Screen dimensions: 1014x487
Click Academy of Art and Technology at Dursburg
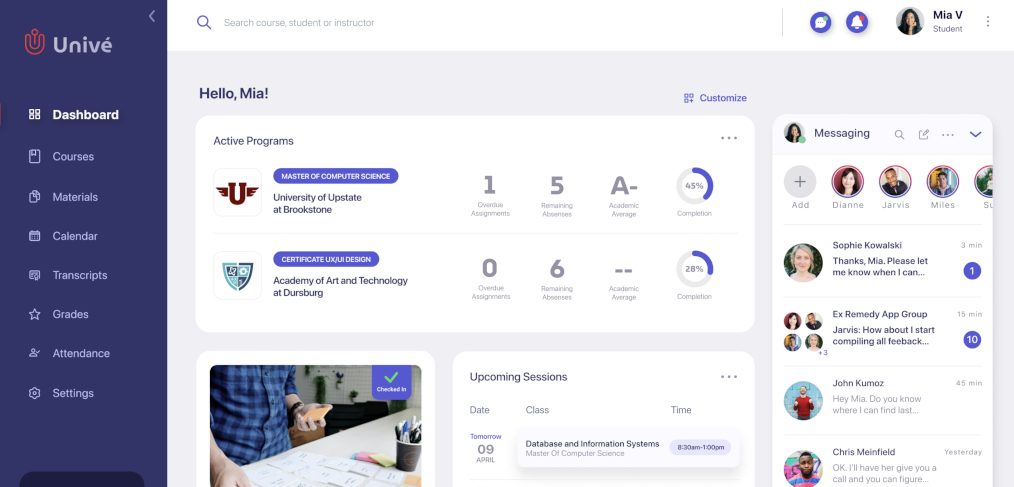click(x=340, y=287)
